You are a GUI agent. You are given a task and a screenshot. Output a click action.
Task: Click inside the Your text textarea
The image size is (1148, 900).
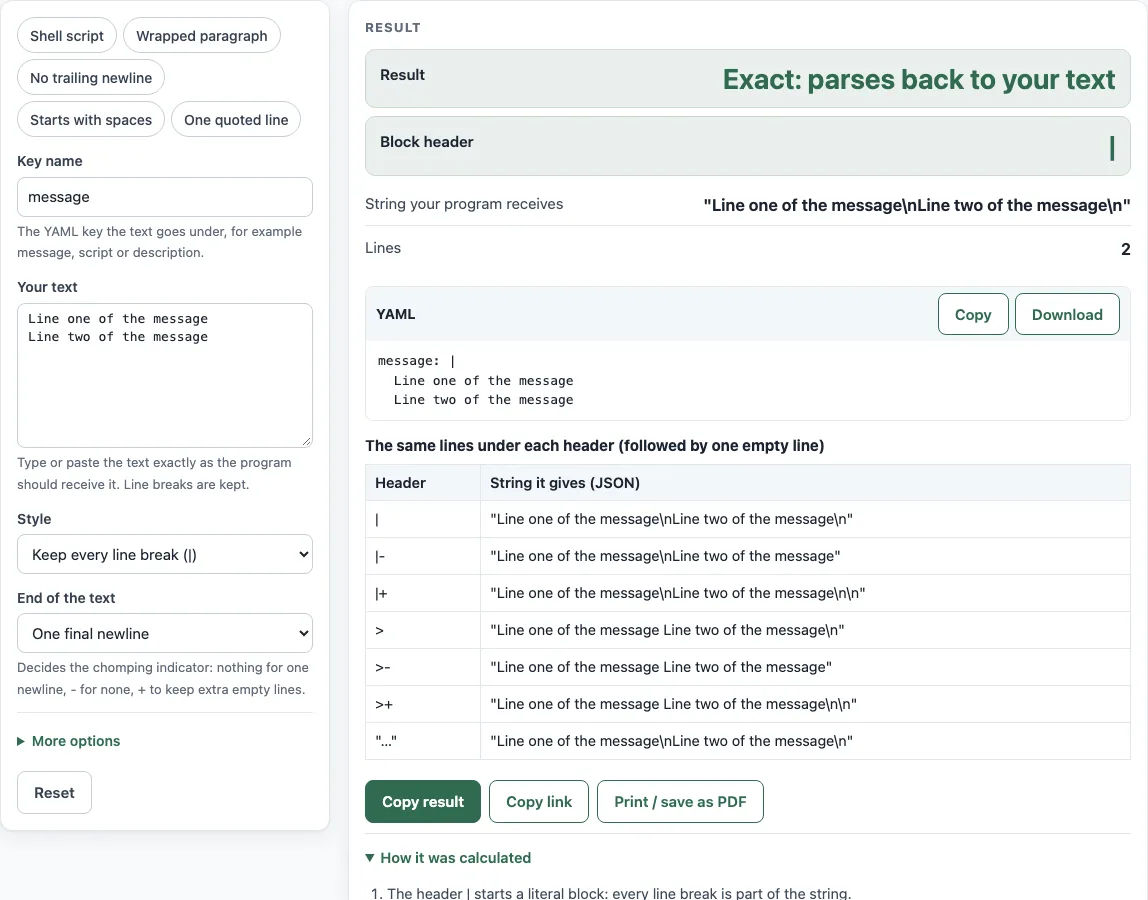[165, 375]
